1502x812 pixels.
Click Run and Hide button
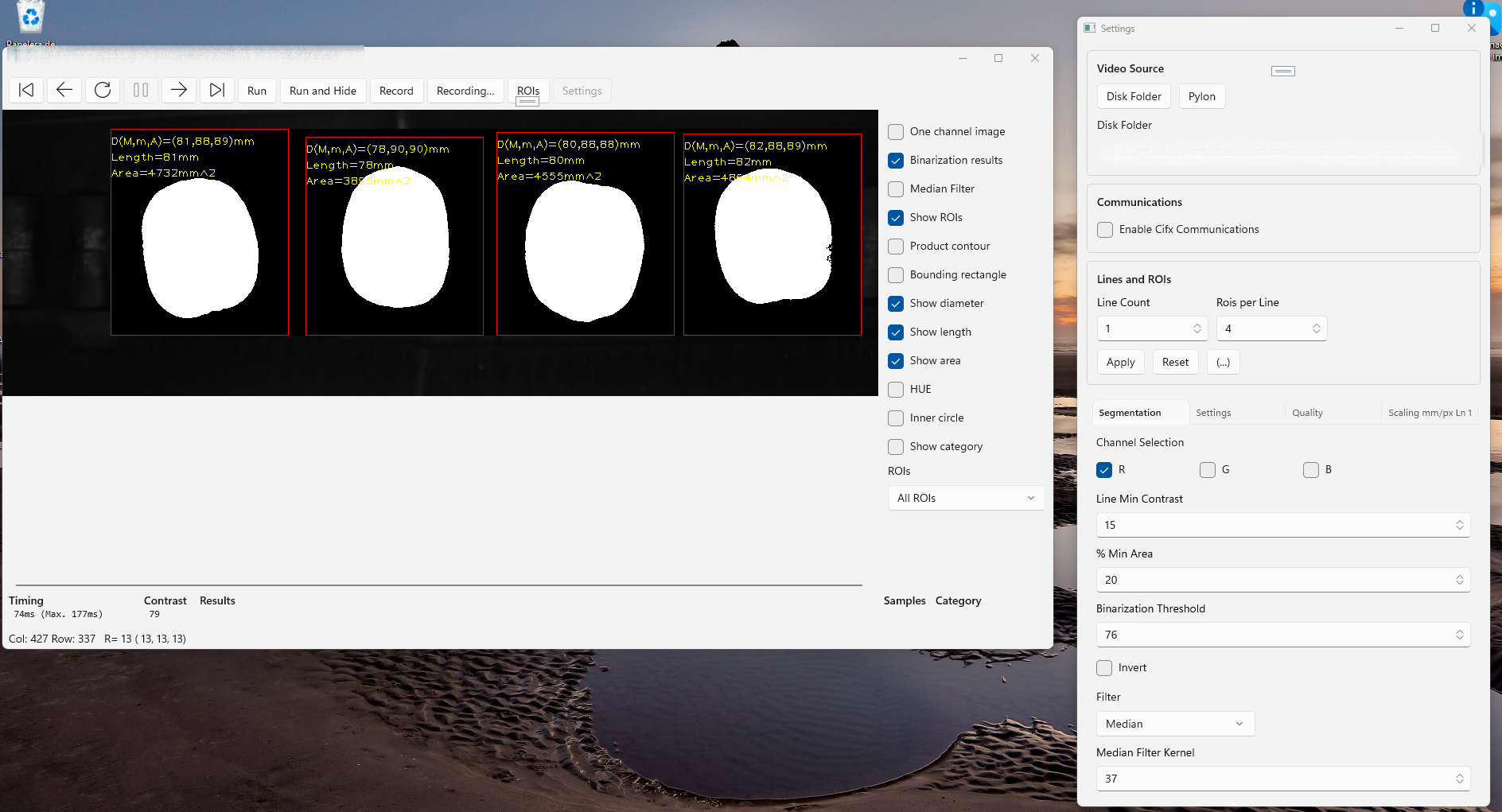[x=323, y=91]
